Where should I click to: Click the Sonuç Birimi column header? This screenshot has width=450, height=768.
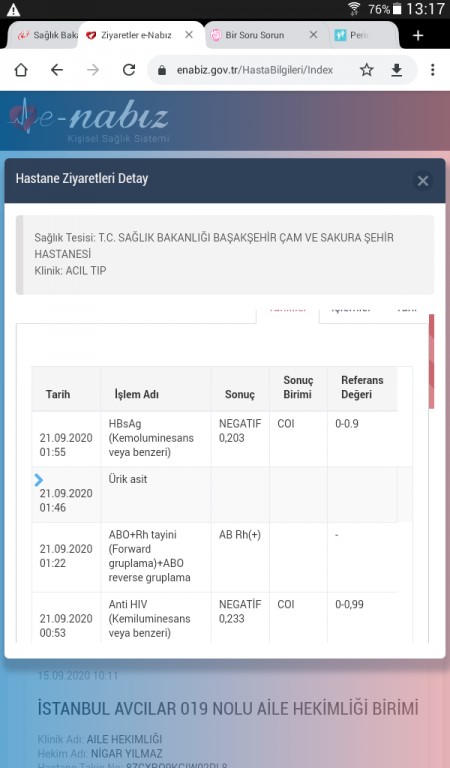pyautogui.click(x=298, y=387)
